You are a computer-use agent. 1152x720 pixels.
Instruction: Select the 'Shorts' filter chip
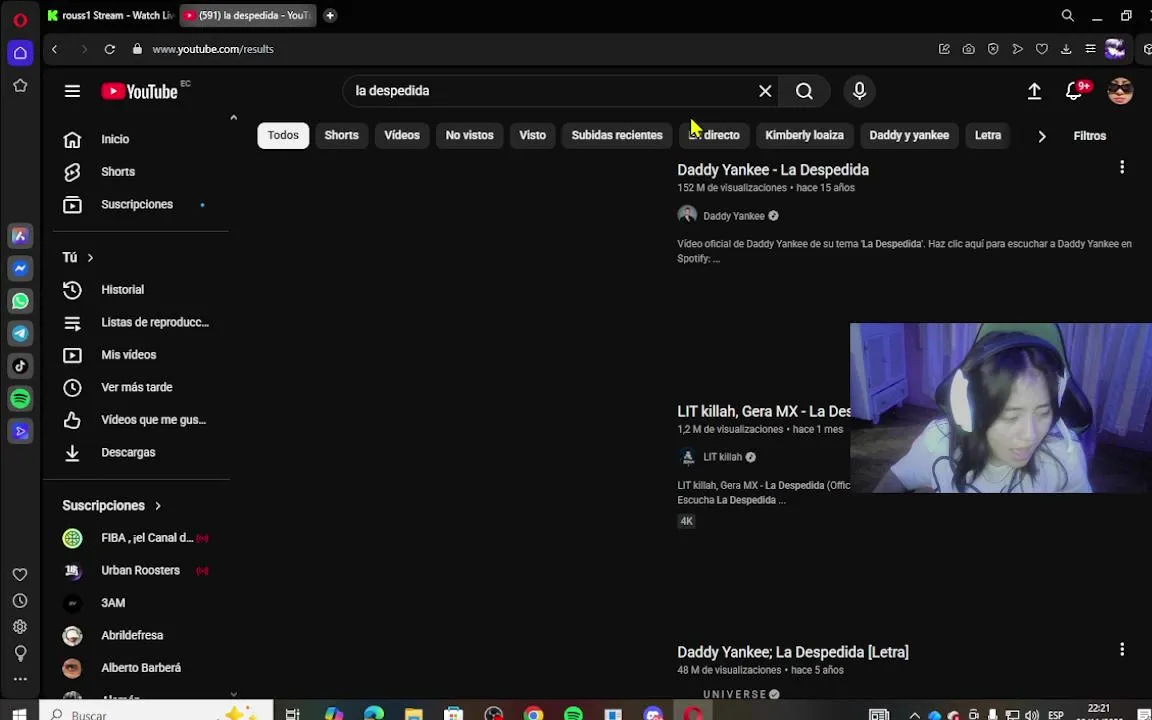(342, 135)
